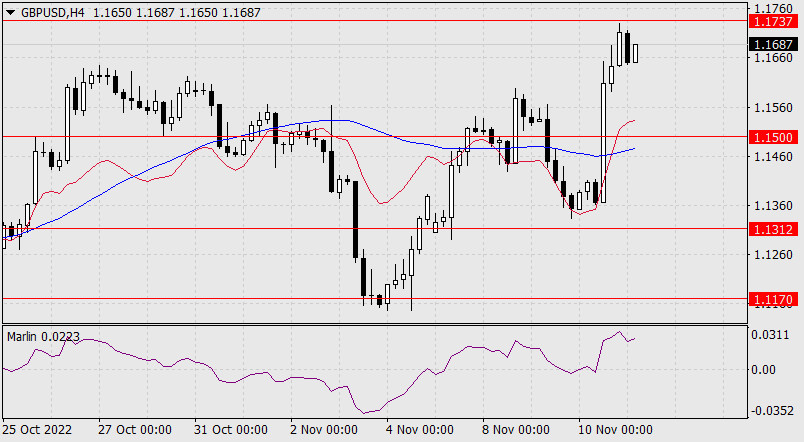This screenshot has width=804, height=442.
Task: Select the 1.1170 red price level label
Action: 773,299
